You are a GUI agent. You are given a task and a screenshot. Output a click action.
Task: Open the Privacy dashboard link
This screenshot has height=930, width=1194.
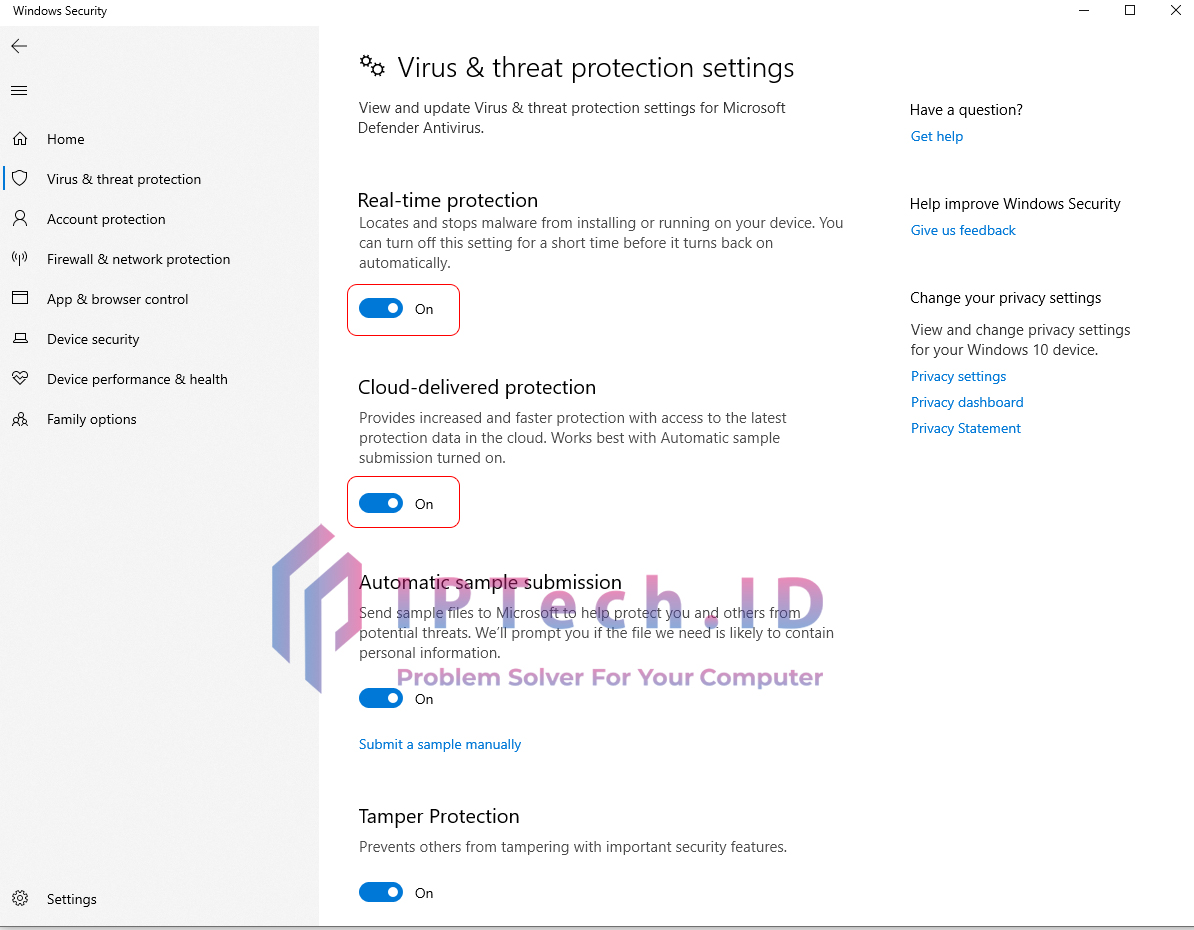pos(967,402)
